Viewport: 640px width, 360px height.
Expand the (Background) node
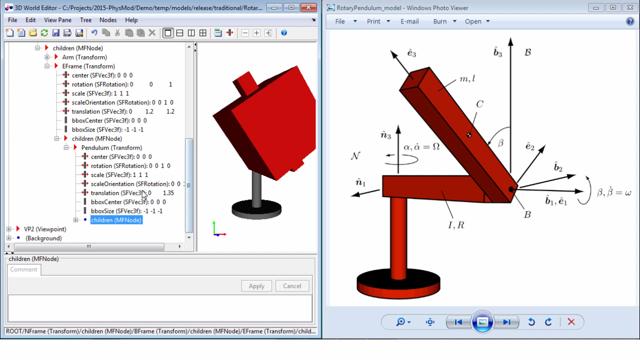pos(9,238)
